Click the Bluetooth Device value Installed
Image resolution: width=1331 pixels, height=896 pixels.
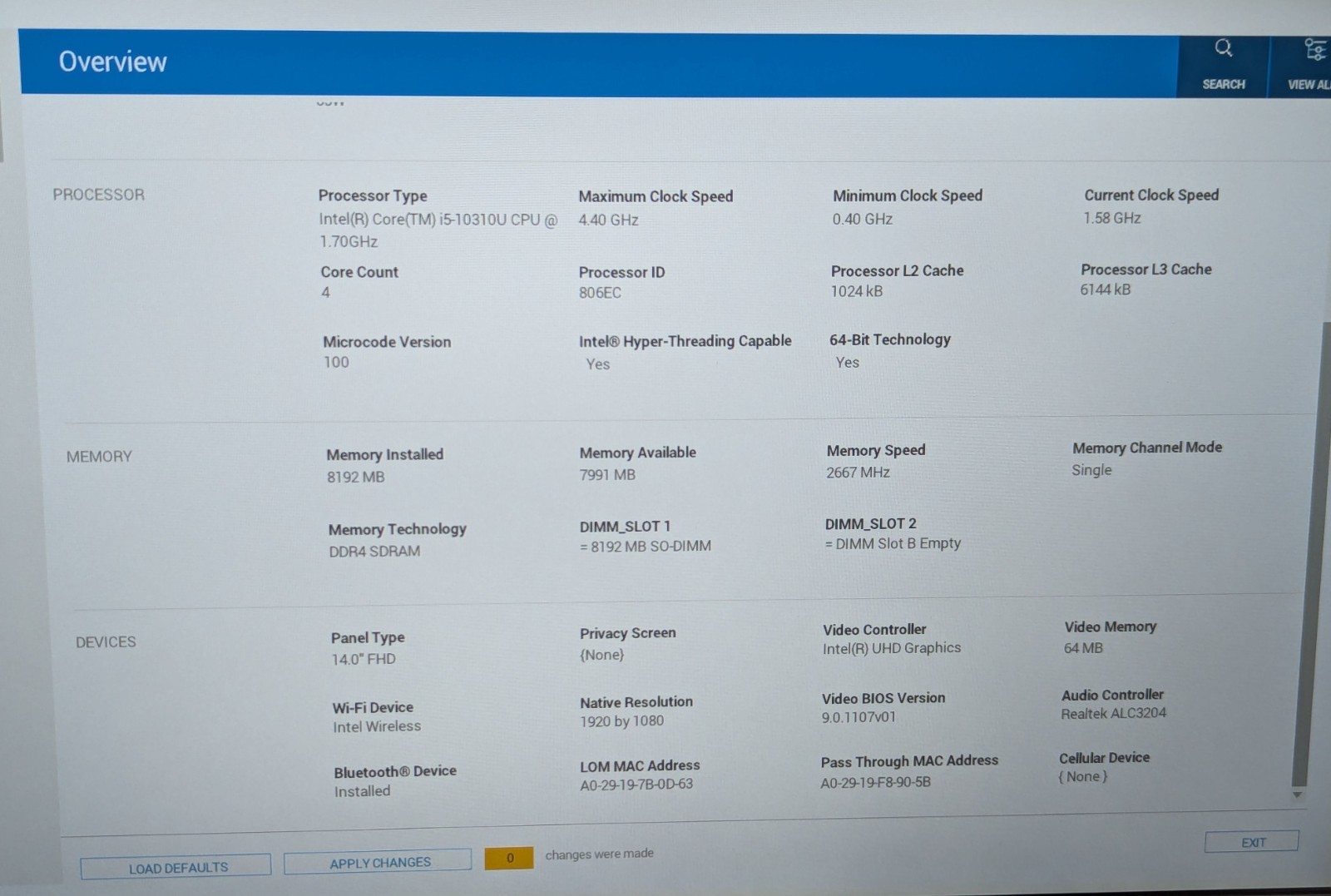point(362,791)
